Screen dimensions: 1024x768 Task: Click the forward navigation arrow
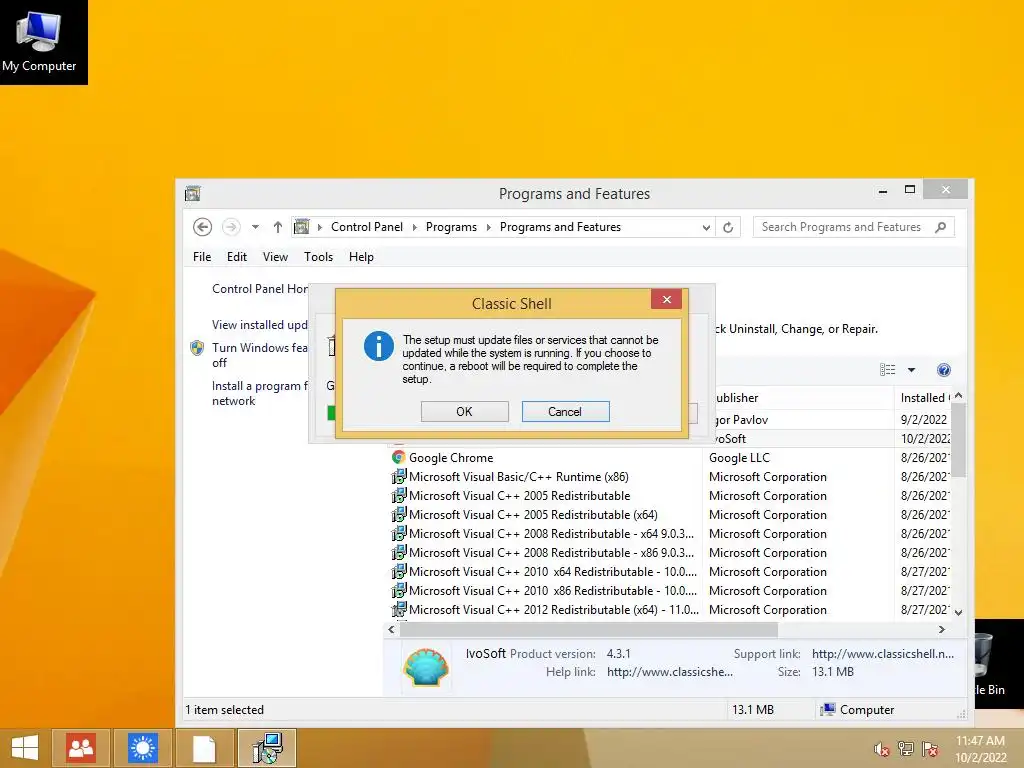click(x=231, y=227)
